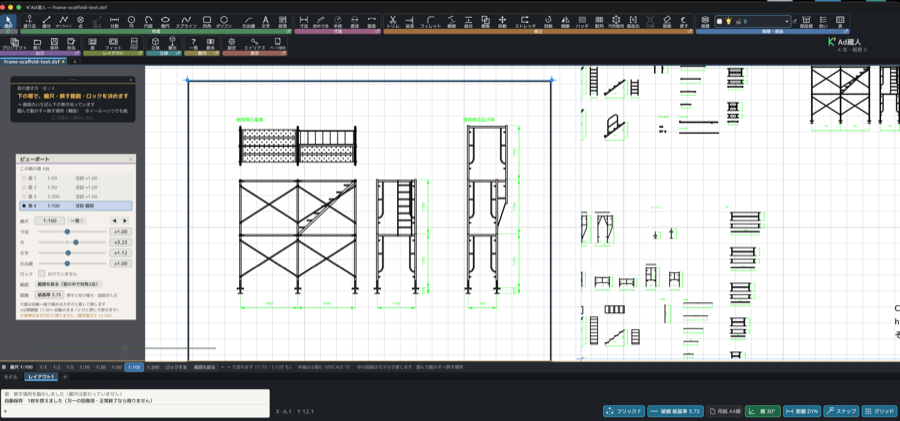Click the ロックする button in bottom bar
The image size is (900, 421).
pos(176,367)
